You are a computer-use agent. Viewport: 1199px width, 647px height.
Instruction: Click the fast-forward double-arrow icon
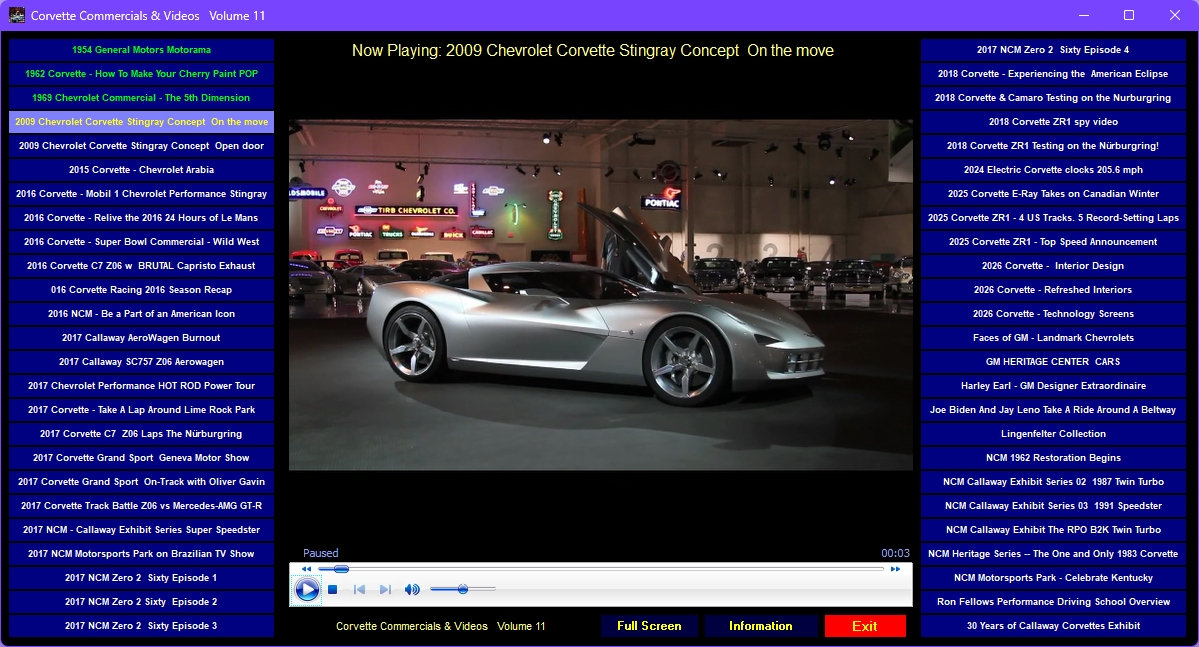click(x=895, y=569)
